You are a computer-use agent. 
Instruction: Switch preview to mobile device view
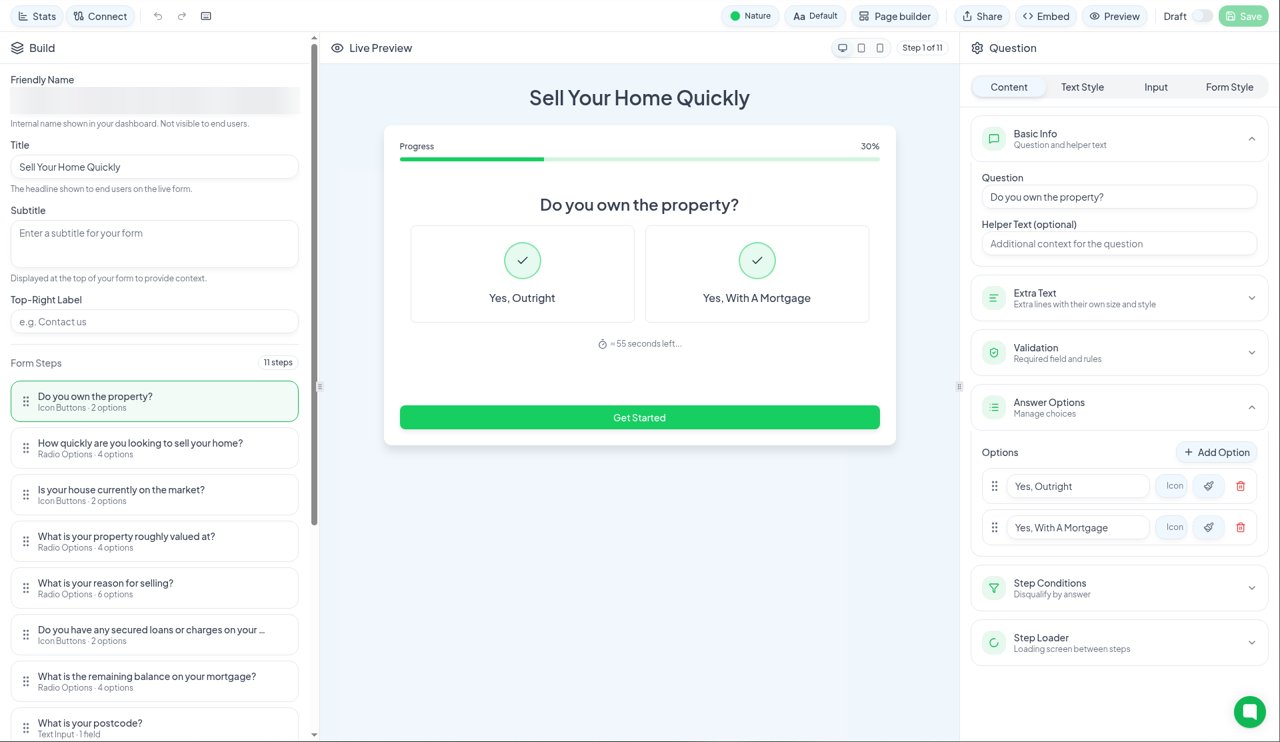pyautogui.click(x=880, y=48)
